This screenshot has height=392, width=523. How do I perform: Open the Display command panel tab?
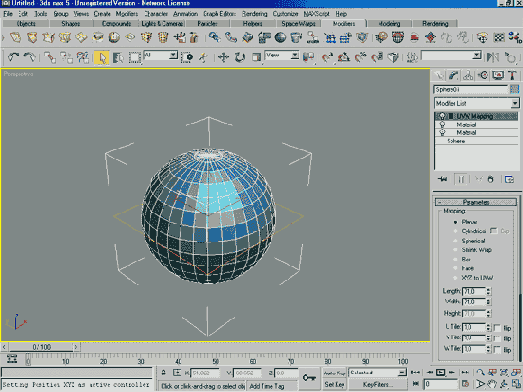[x=498, y=76]
